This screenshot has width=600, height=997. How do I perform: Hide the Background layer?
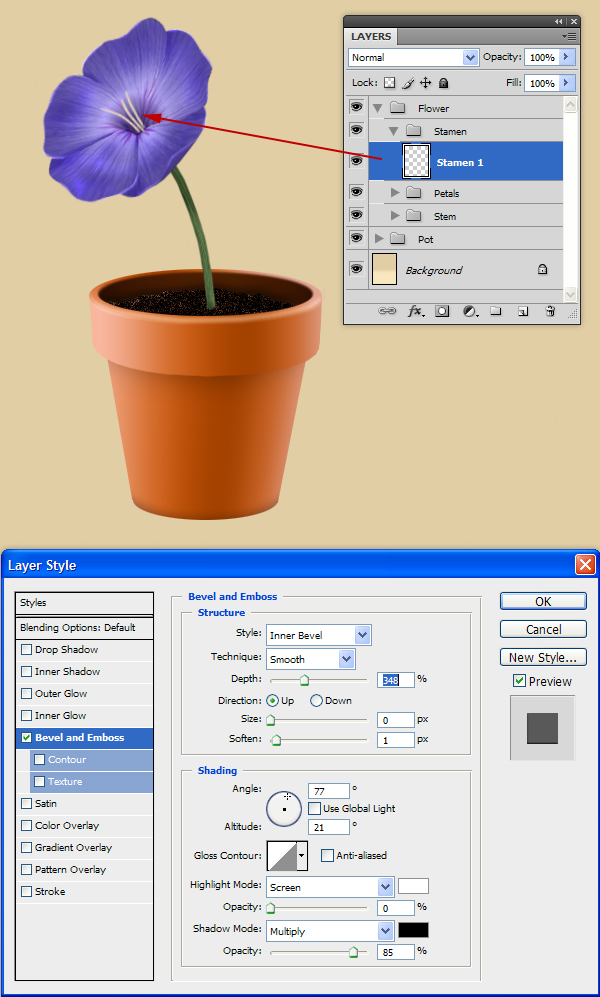(x=356, y=269)
